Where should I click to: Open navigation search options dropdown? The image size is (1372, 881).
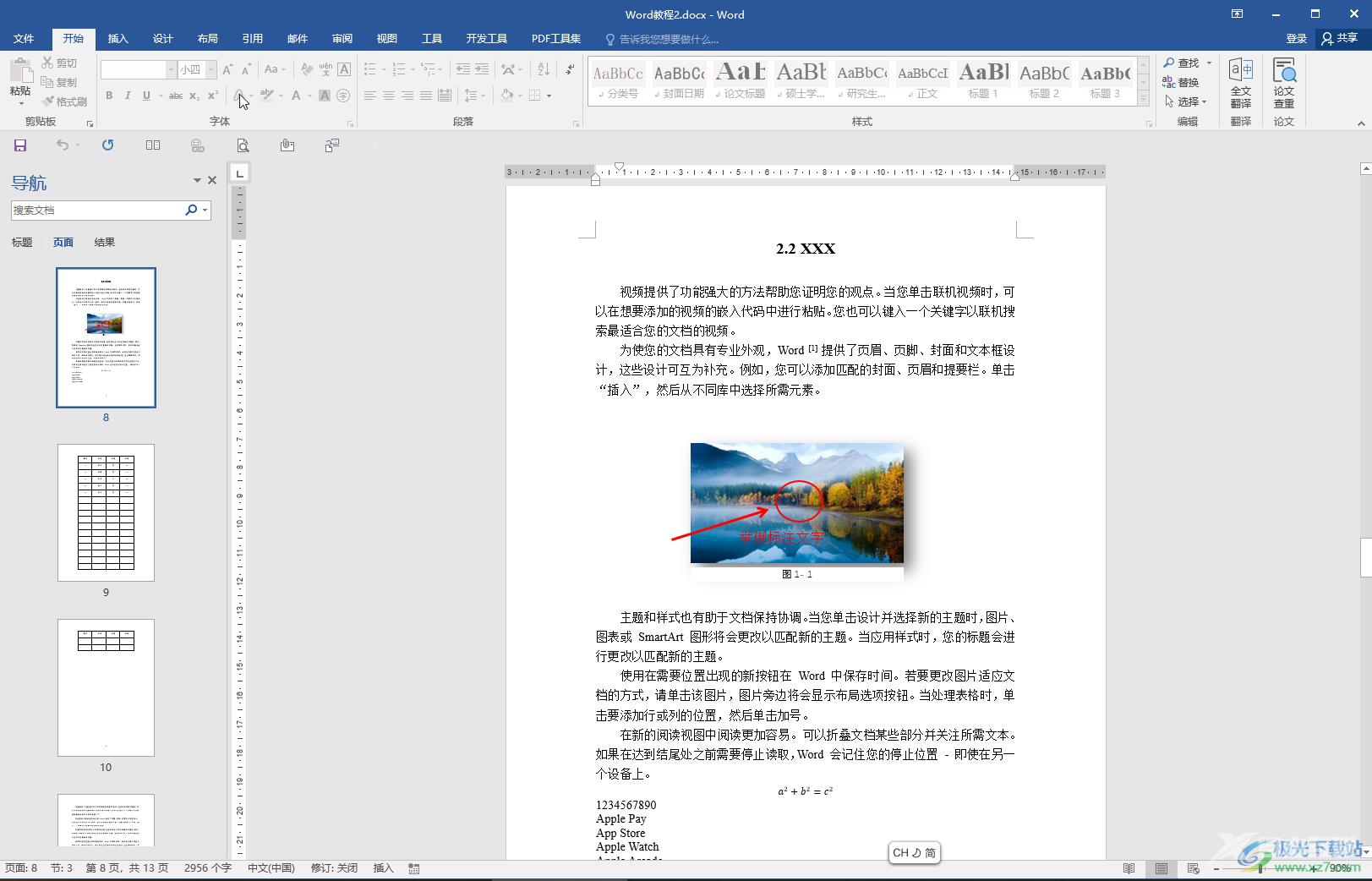click(205, 210)
